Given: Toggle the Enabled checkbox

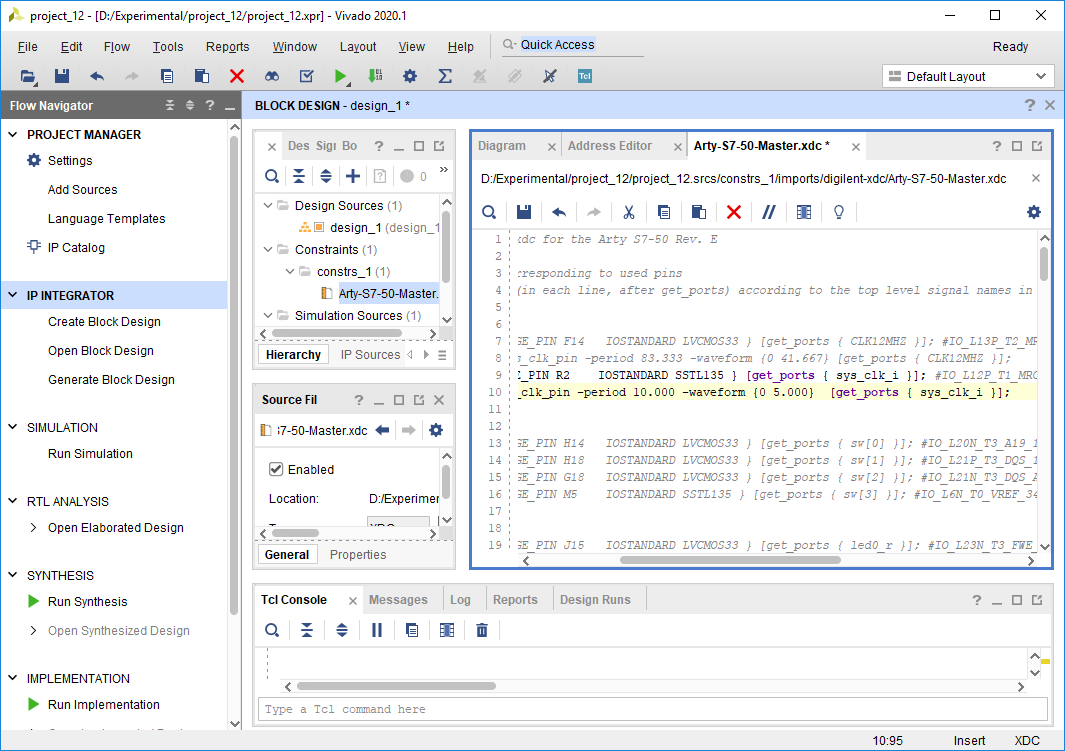Looking at the screenshot, I should pos(276,469).
